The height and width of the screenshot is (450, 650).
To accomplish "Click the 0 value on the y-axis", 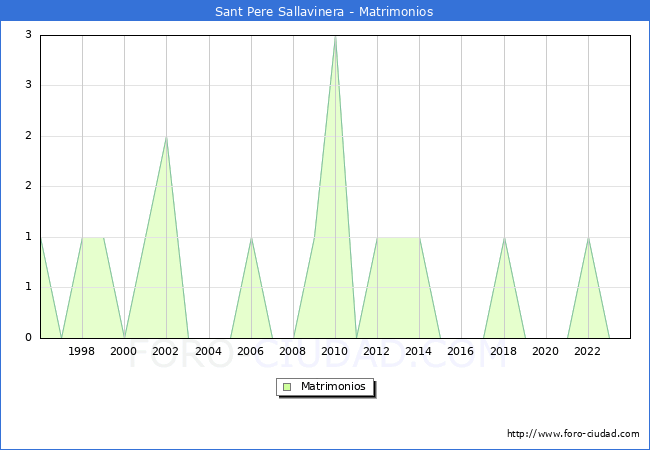I will [x=28, y=338].
